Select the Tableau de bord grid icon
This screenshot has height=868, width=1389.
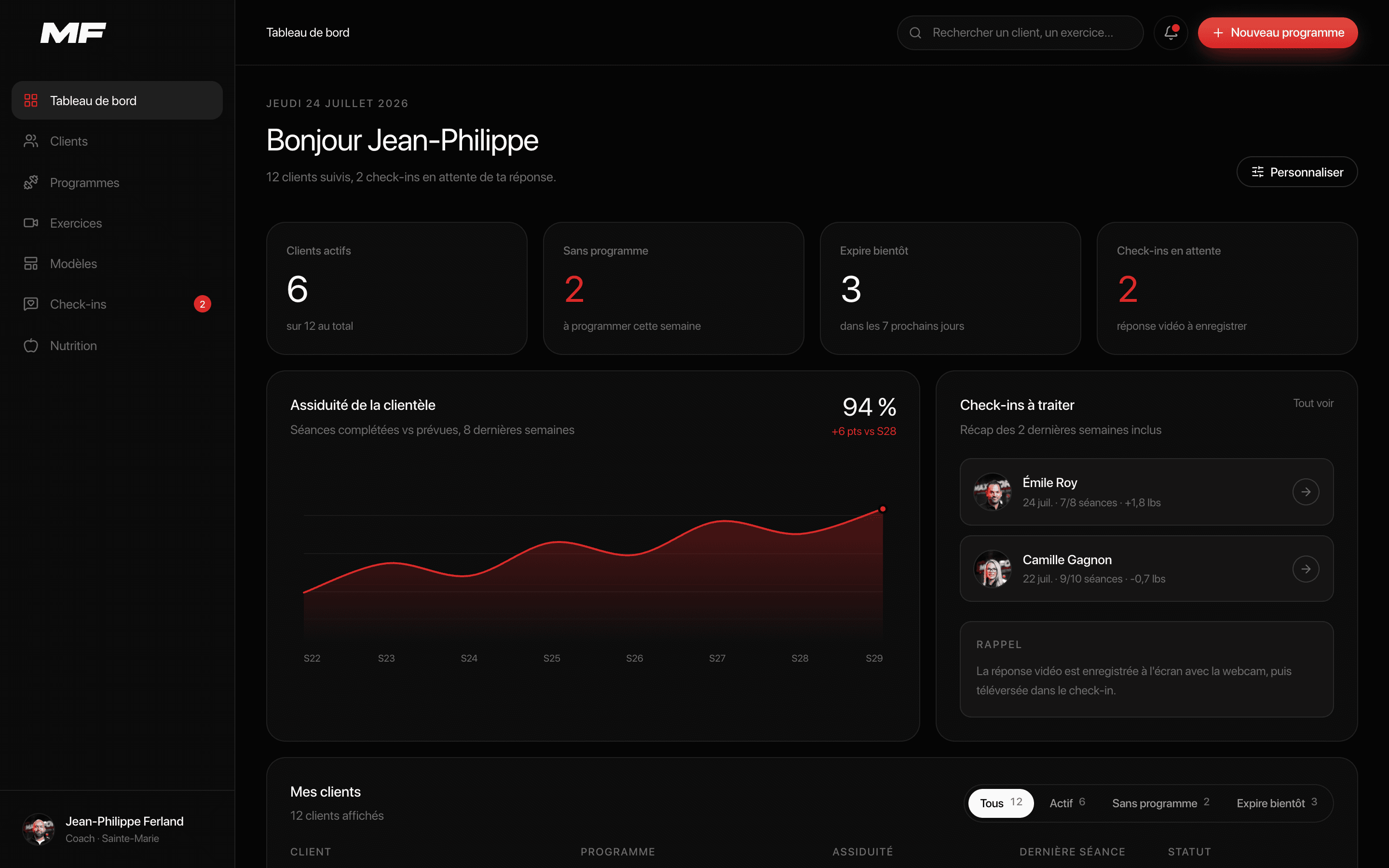31,100
